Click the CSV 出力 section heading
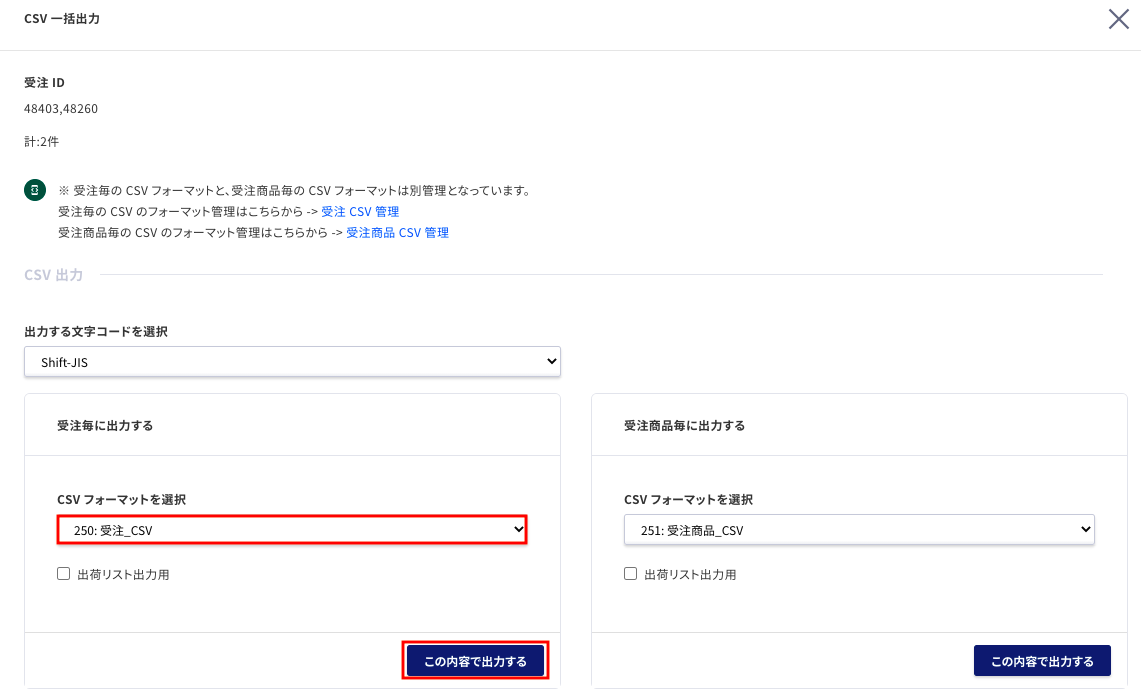The image size is (1141, 700). (54, 275)
